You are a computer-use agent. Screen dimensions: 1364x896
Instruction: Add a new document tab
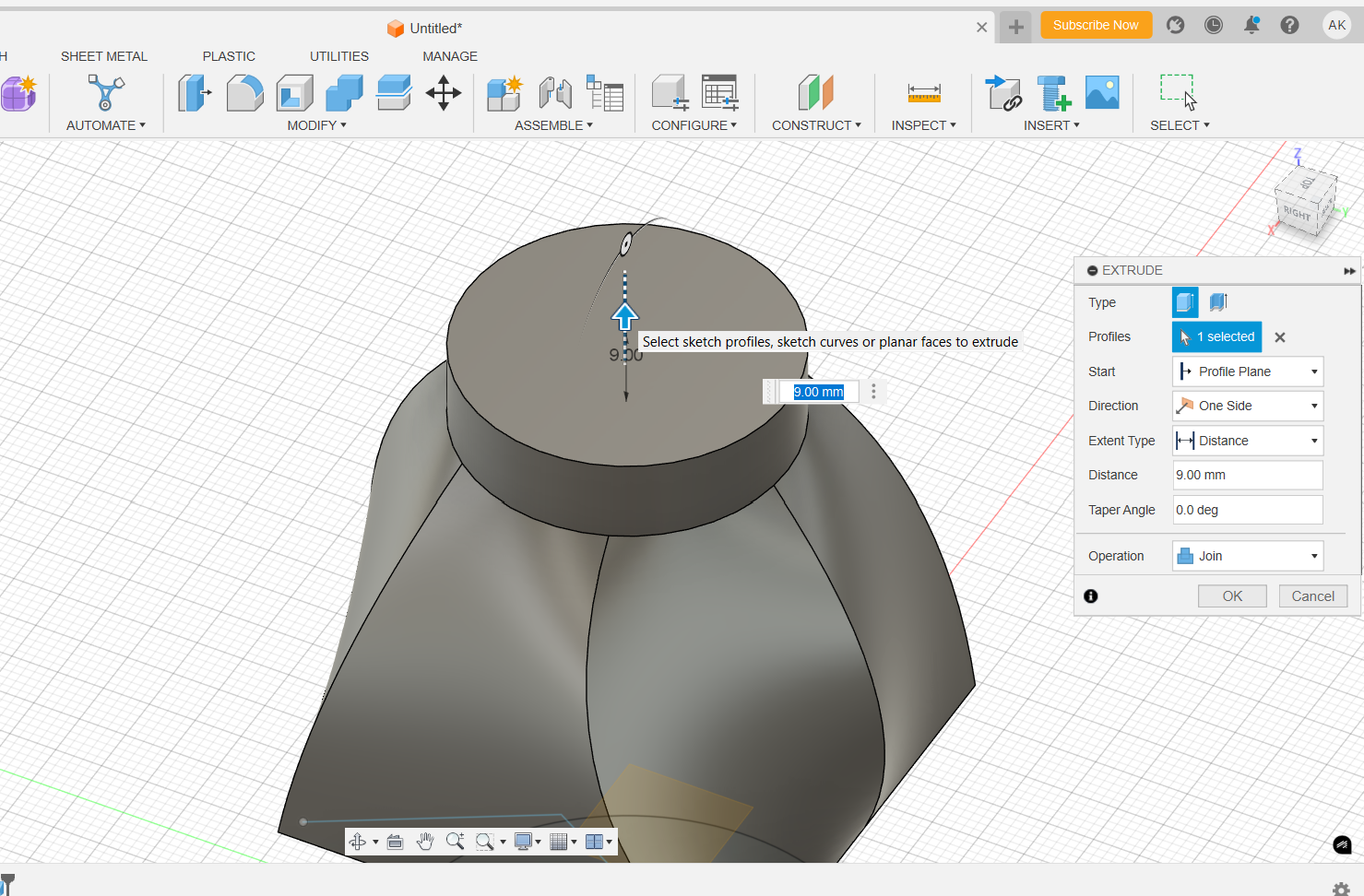tap(1015, 27)
